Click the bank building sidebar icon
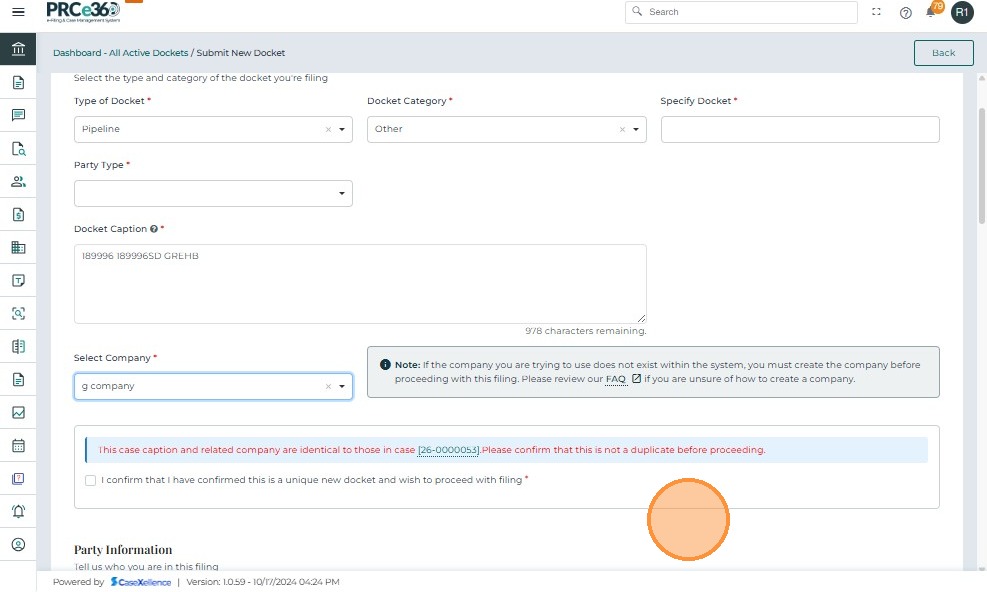The image size is (987, 592). (18, 49)
